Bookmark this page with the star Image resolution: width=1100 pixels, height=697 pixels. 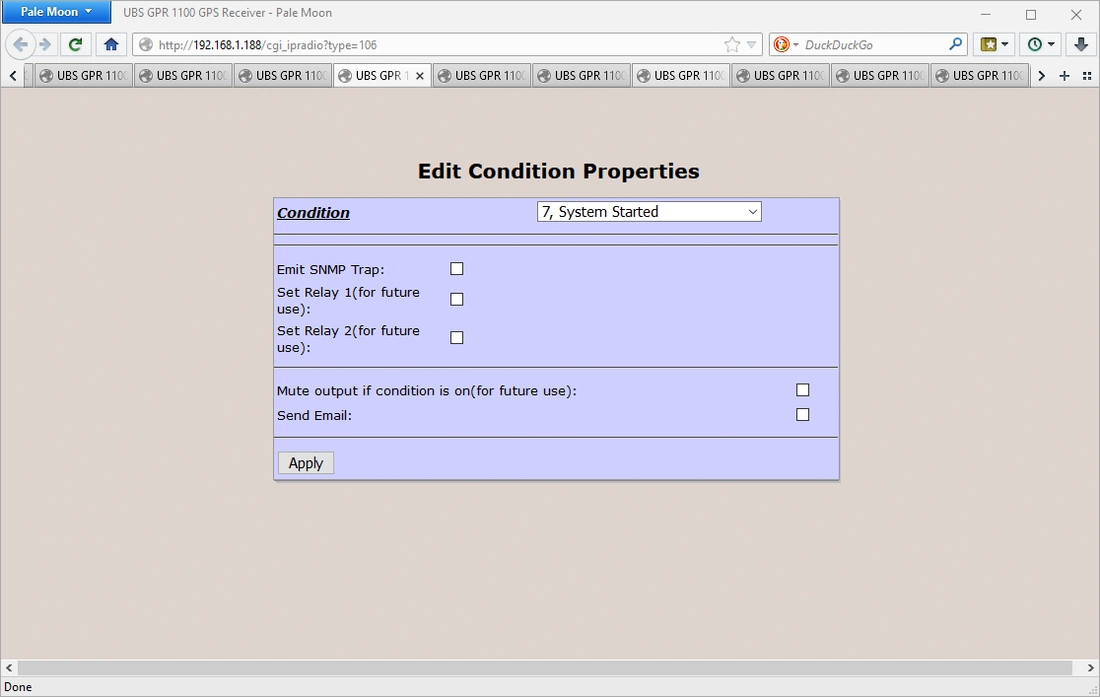[732, 45]
